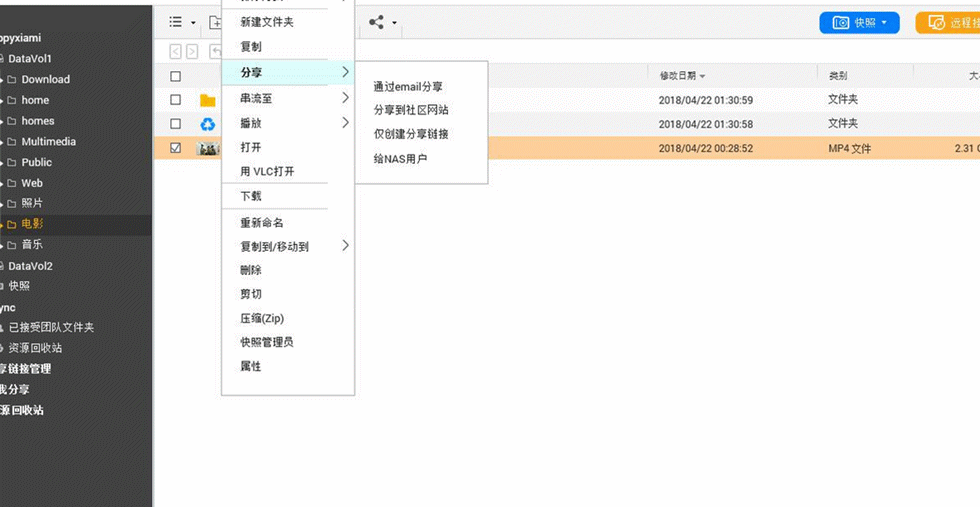Click the yellow folder icon in the file list
The image size is (980, 507).
(208, 101)
